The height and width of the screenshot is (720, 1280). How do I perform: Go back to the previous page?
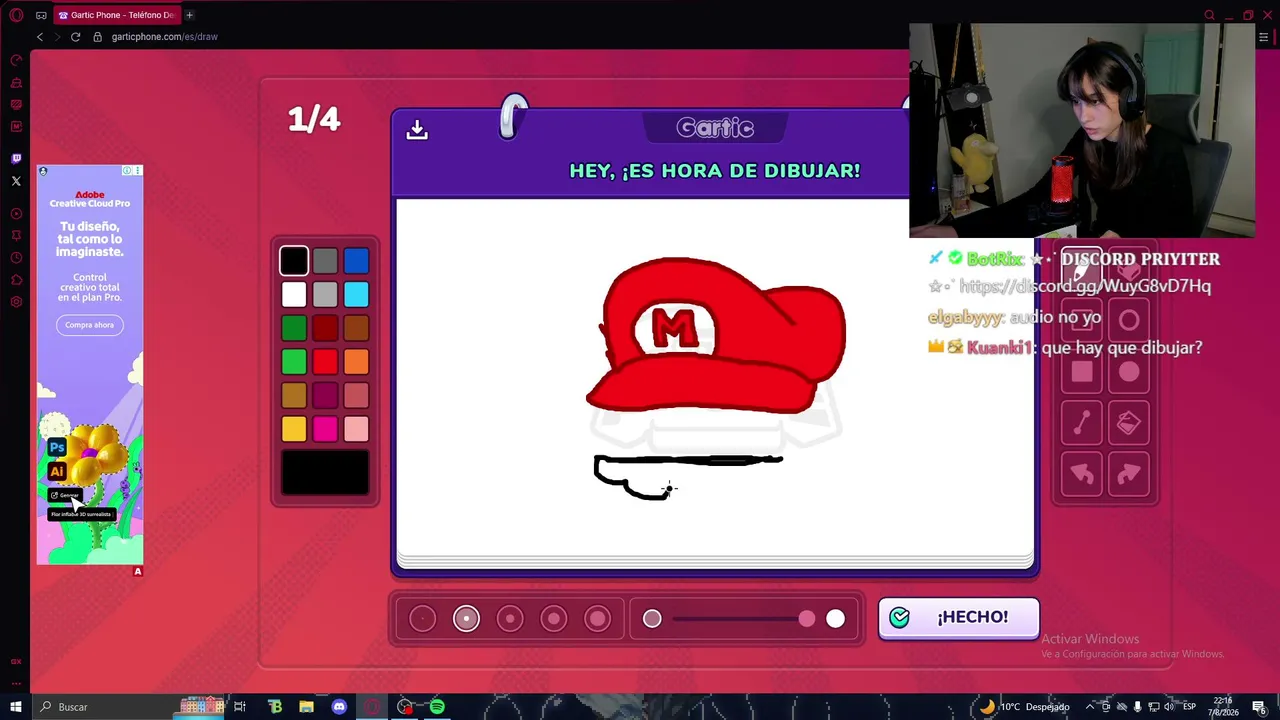click(x=40, y=37)
